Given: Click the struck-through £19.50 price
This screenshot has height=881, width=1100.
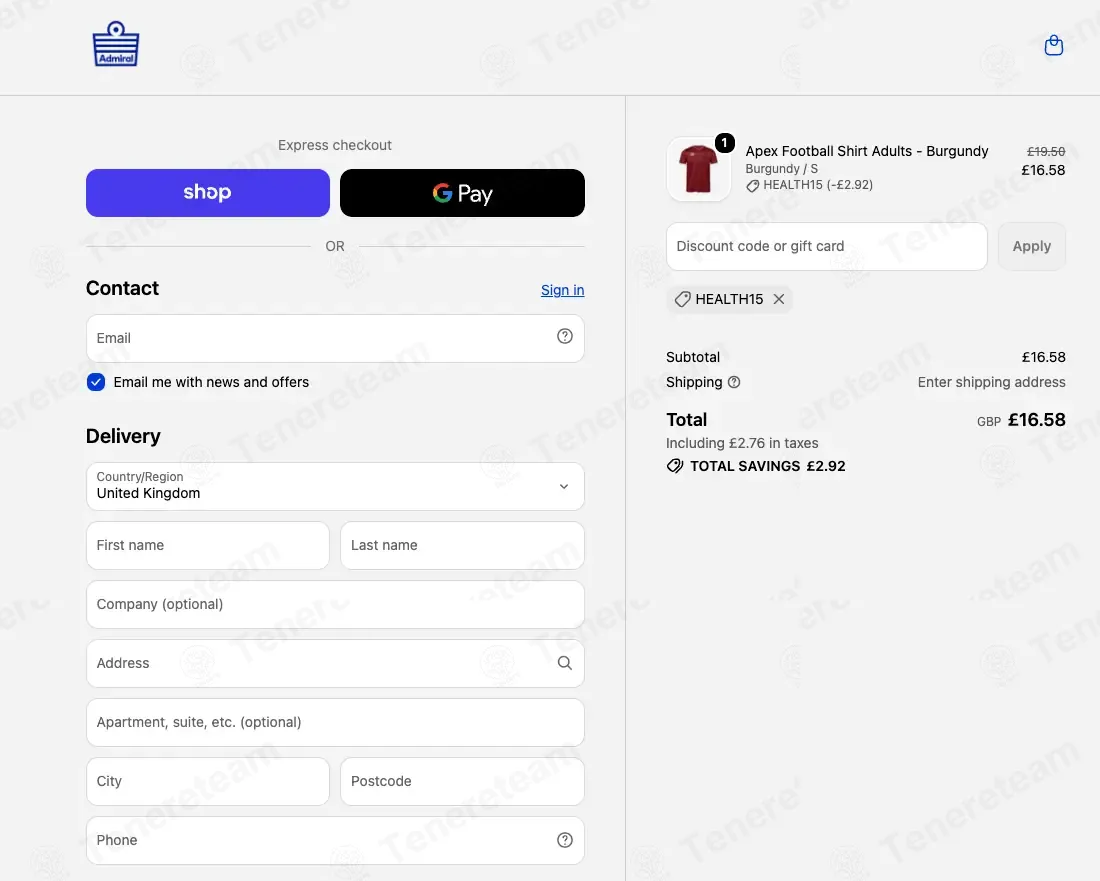Looking at the screenshot, I should point(1046,152).
